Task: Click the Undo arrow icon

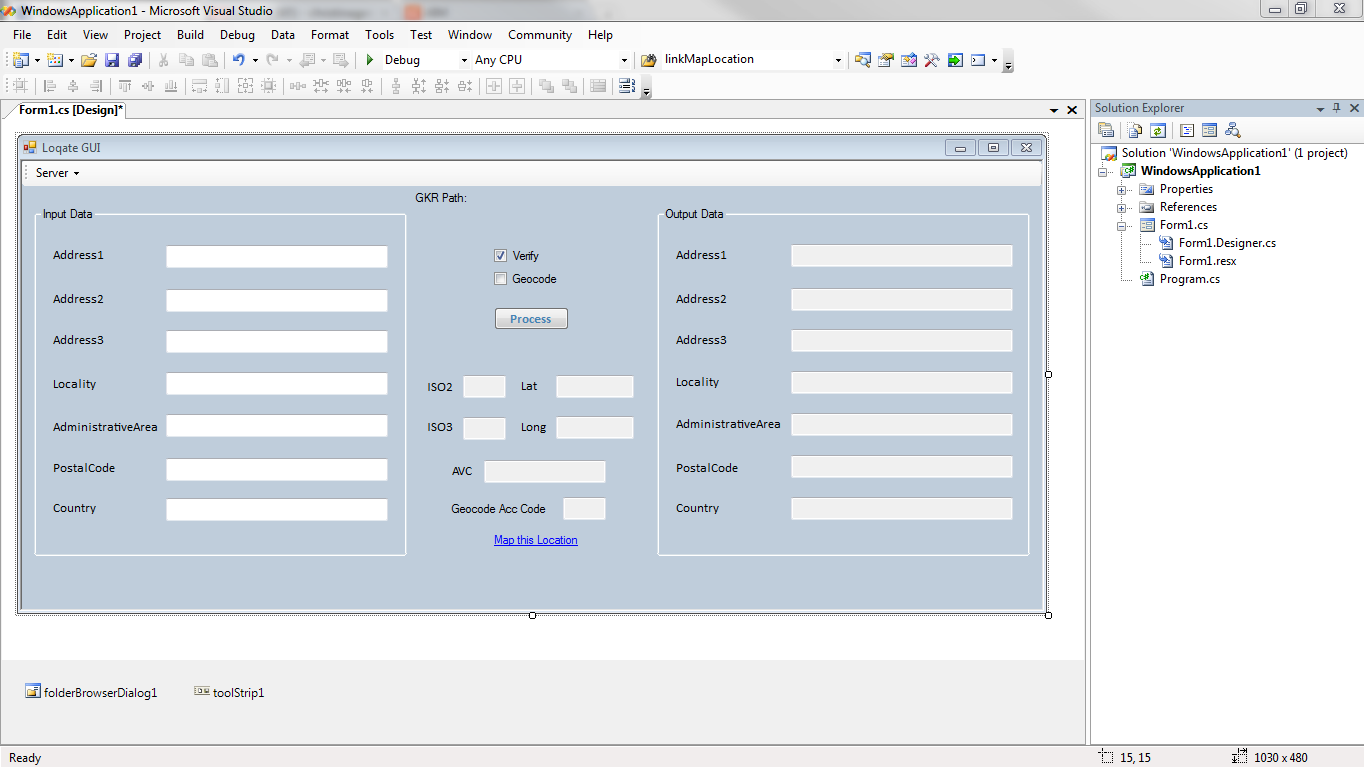Action: point(238,60)
